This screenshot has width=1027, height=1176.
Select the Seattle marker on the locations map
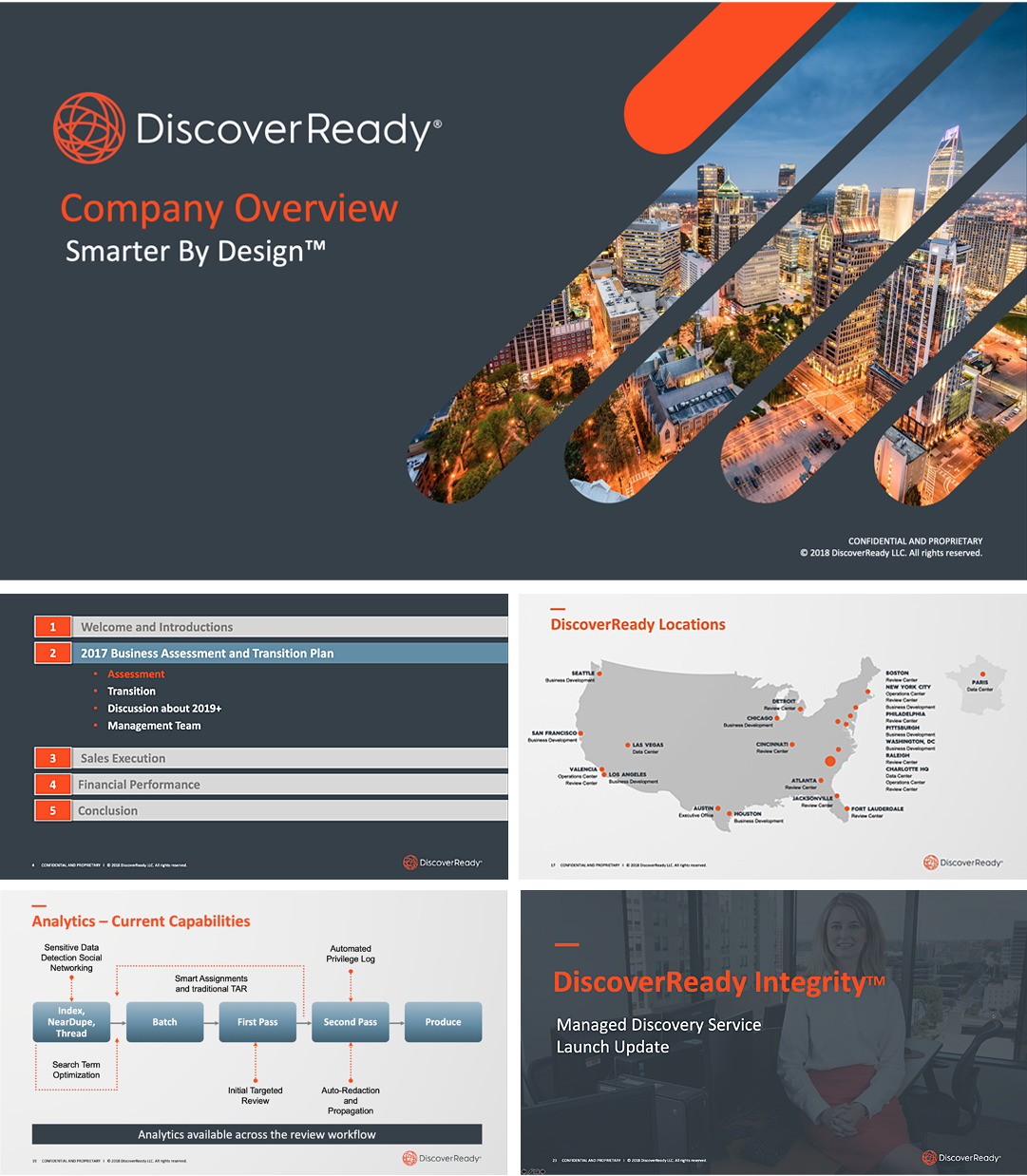(x=601, y=674)
